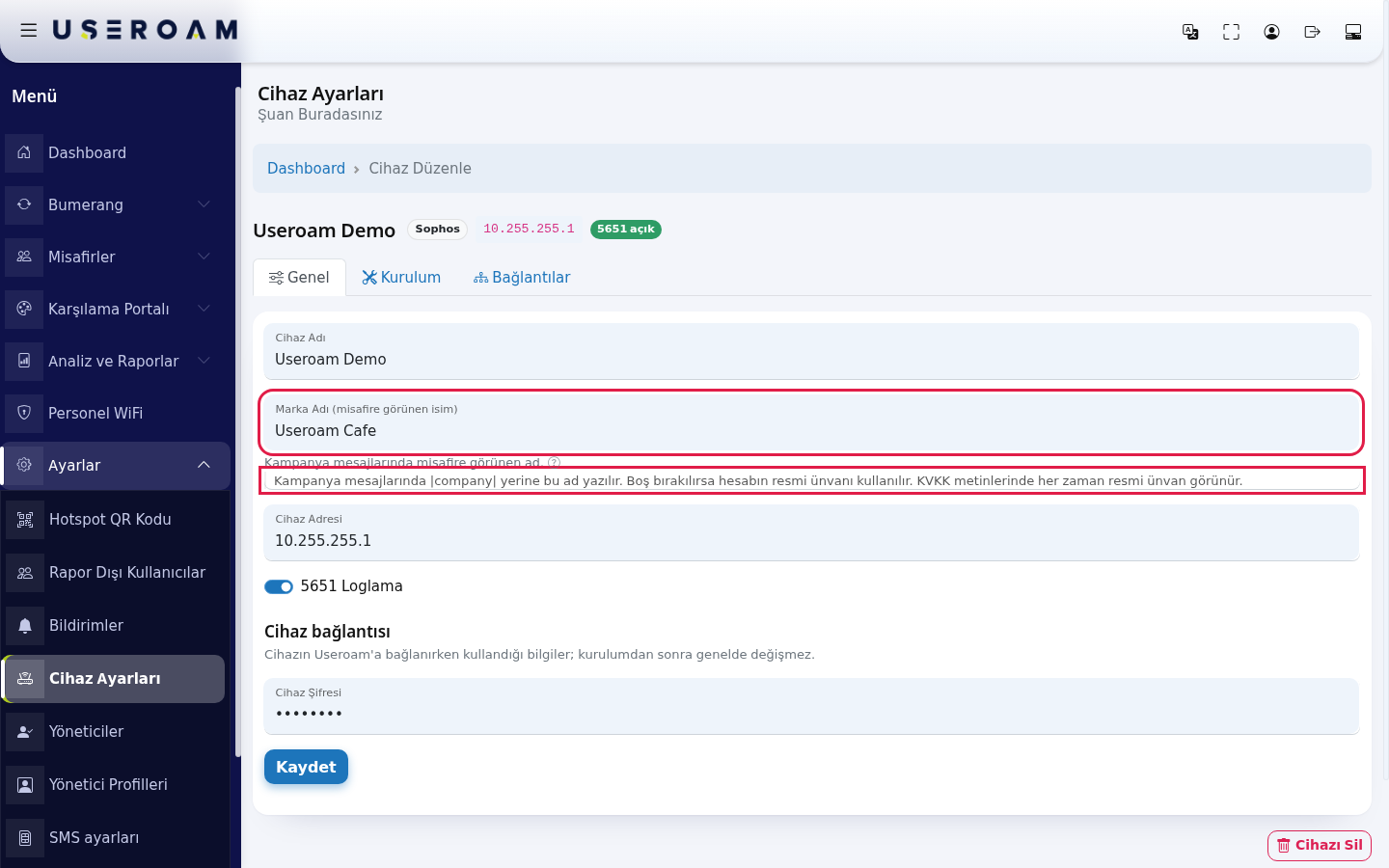Follow the Dashboard breadcrumb link
The height and width of the screenshot is (868, 1389).
[306, 168]
